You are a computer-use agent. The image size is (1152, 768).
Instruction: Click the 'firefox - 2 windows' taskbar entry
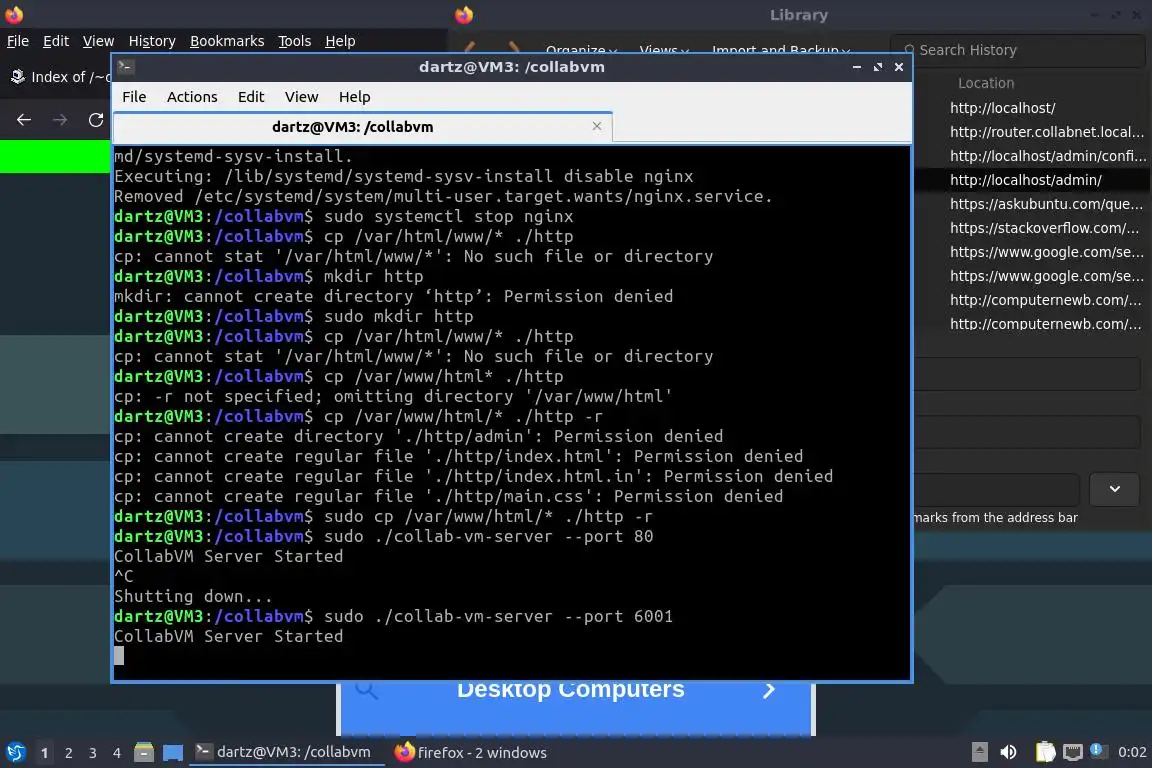[x=470, y=752]
